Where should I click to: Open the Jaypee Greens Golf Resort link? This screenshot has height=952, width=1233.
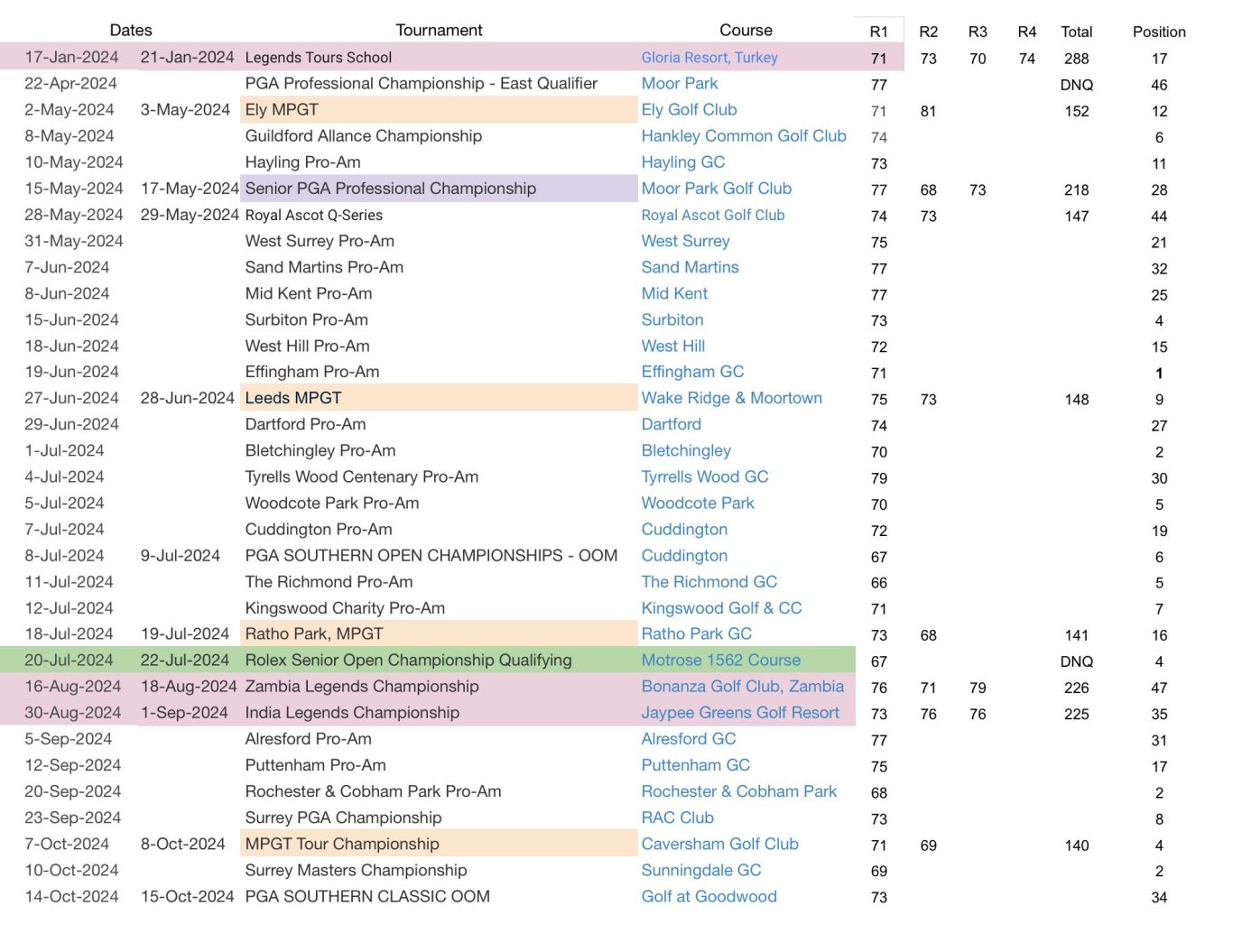740,713
